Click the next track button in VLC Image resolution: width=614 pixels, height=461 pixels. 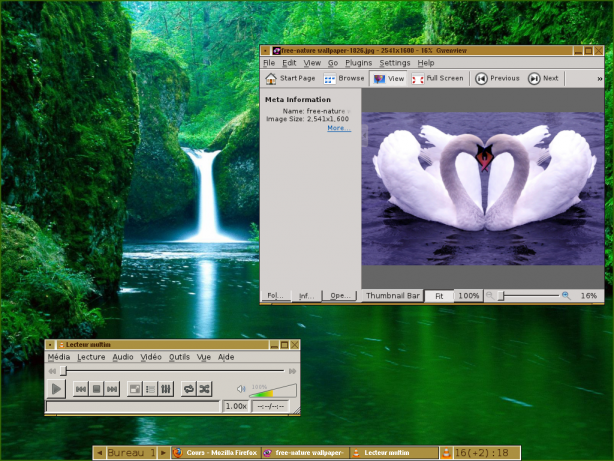112,389
